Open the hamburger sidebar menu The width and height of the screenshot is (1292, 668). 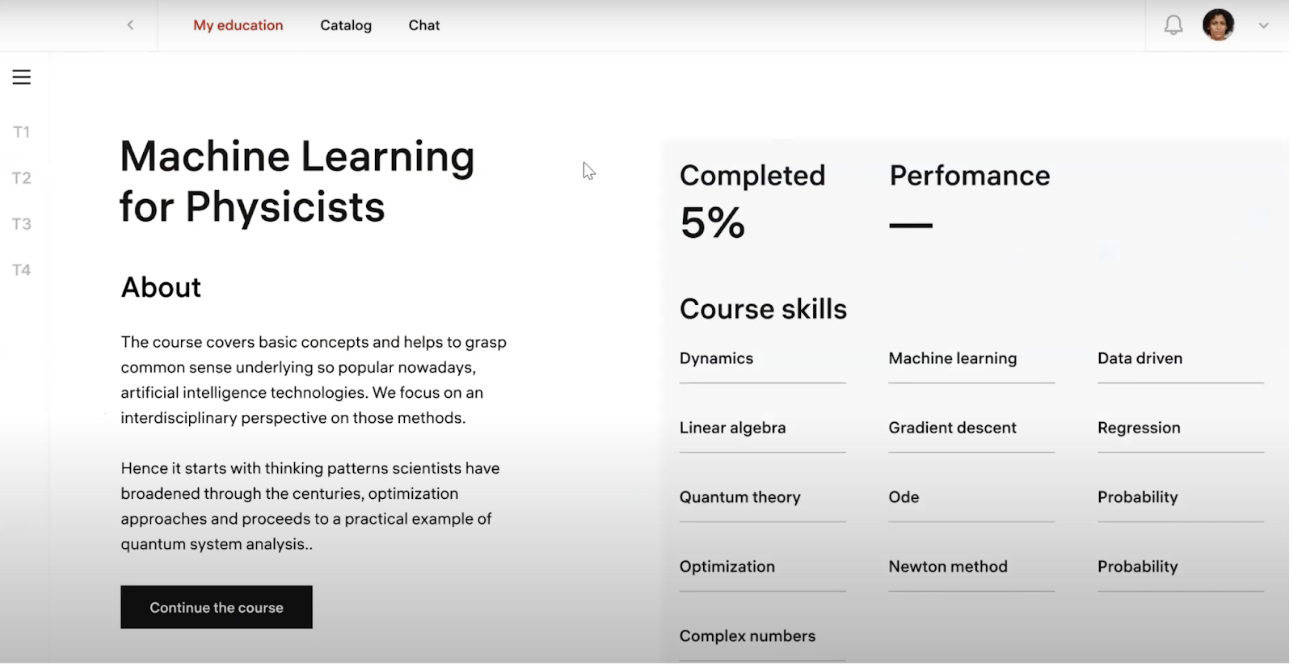21,77
